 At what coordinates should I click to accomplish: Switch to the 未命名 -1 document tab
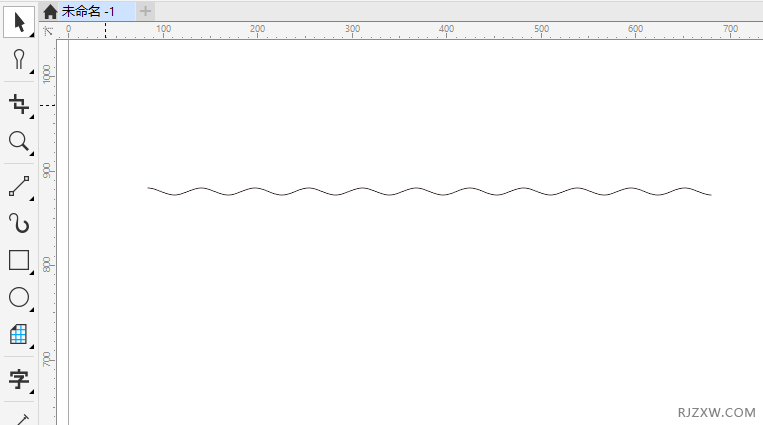tap(89, 11)
